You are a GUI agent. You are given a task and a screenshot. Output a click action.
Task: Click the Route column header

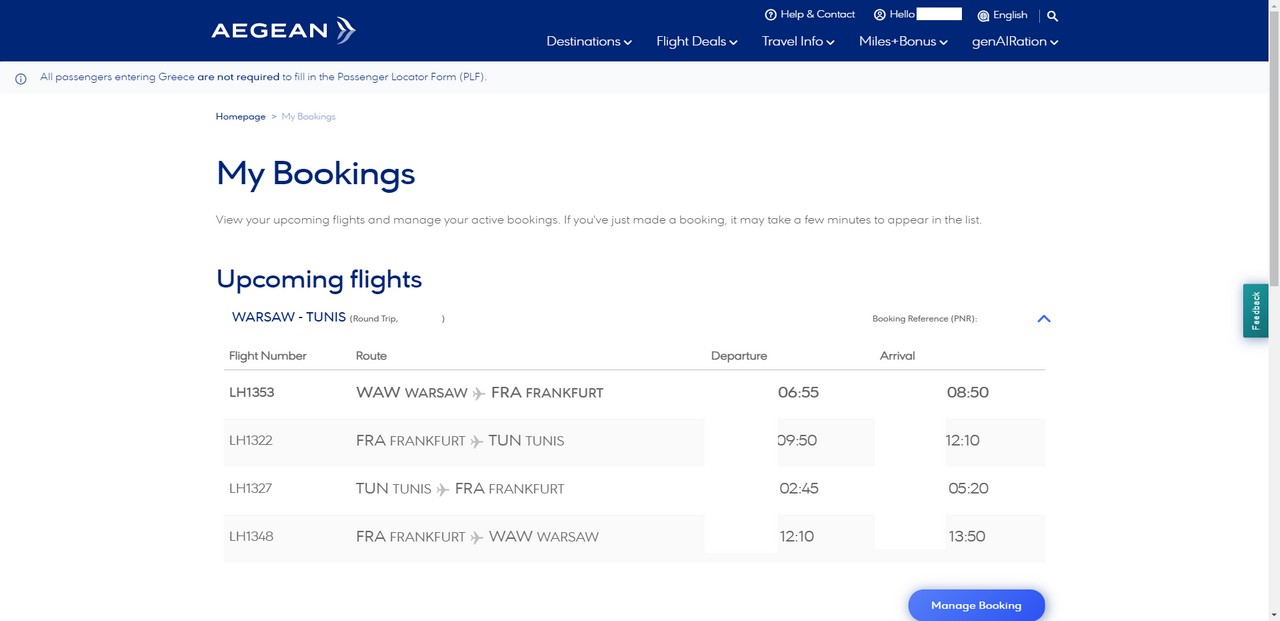[371, 356]
